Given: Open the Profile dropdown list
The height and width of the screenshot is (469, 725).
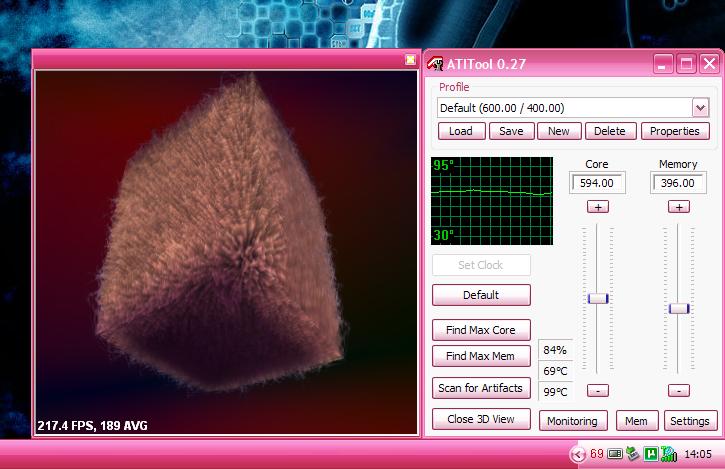Looking at the screenshot, I should click(700, 108).
